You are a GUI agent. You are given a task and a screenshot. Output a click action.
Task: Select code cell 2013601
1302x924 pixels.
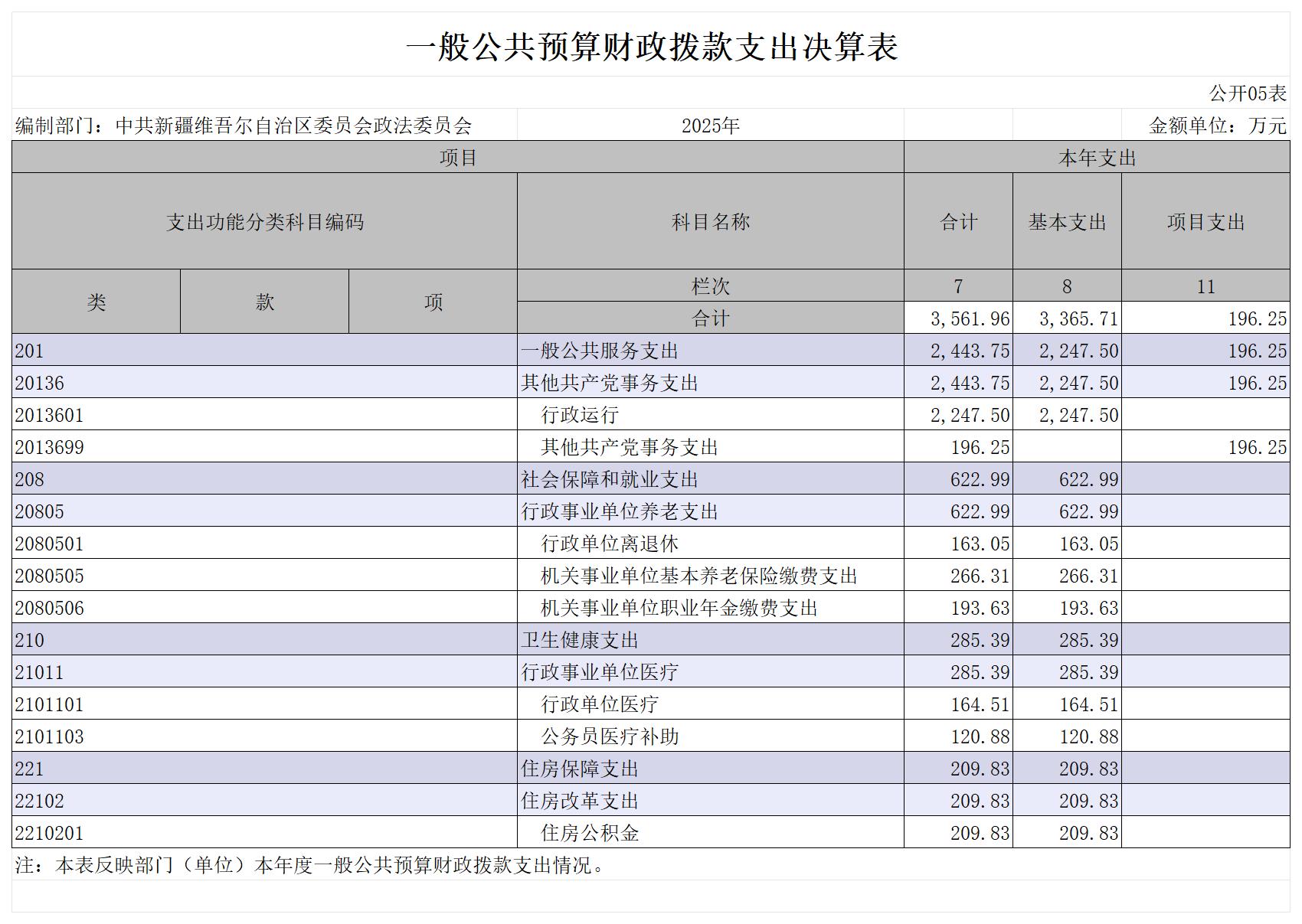point(264,414)
